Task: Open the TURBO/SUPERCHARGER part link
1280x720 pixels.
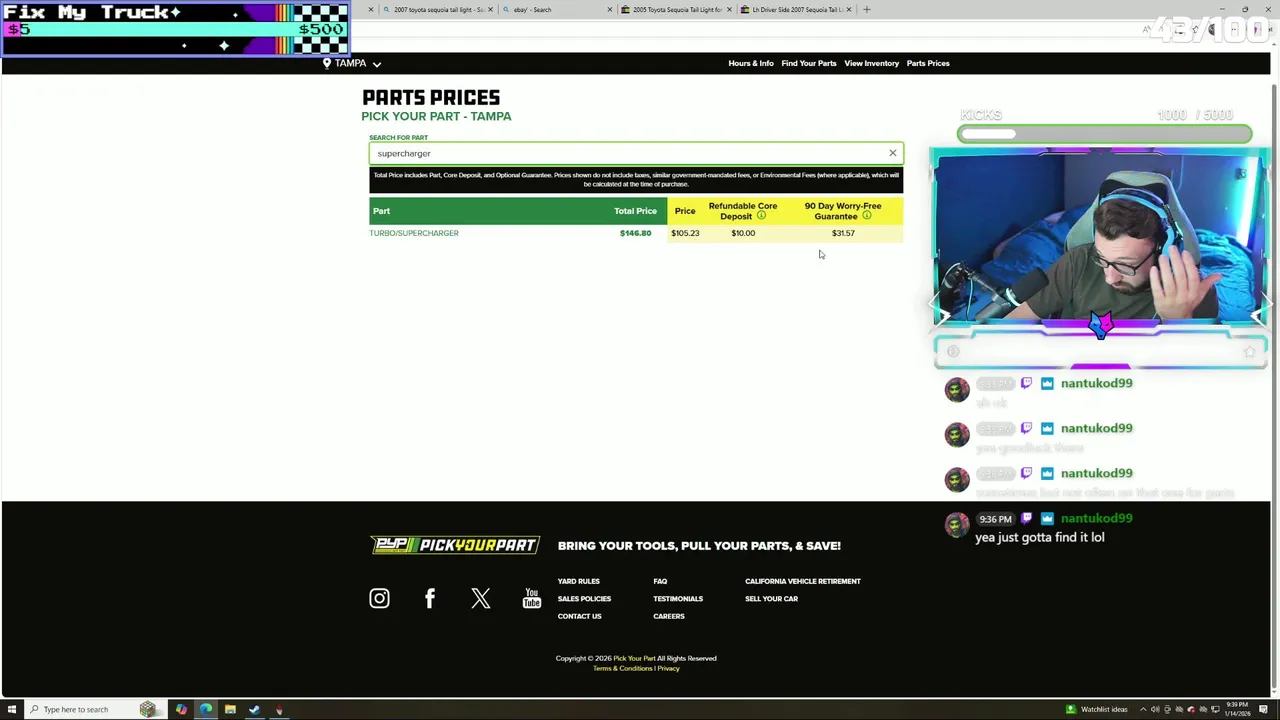Action: (x=414, y=233)
